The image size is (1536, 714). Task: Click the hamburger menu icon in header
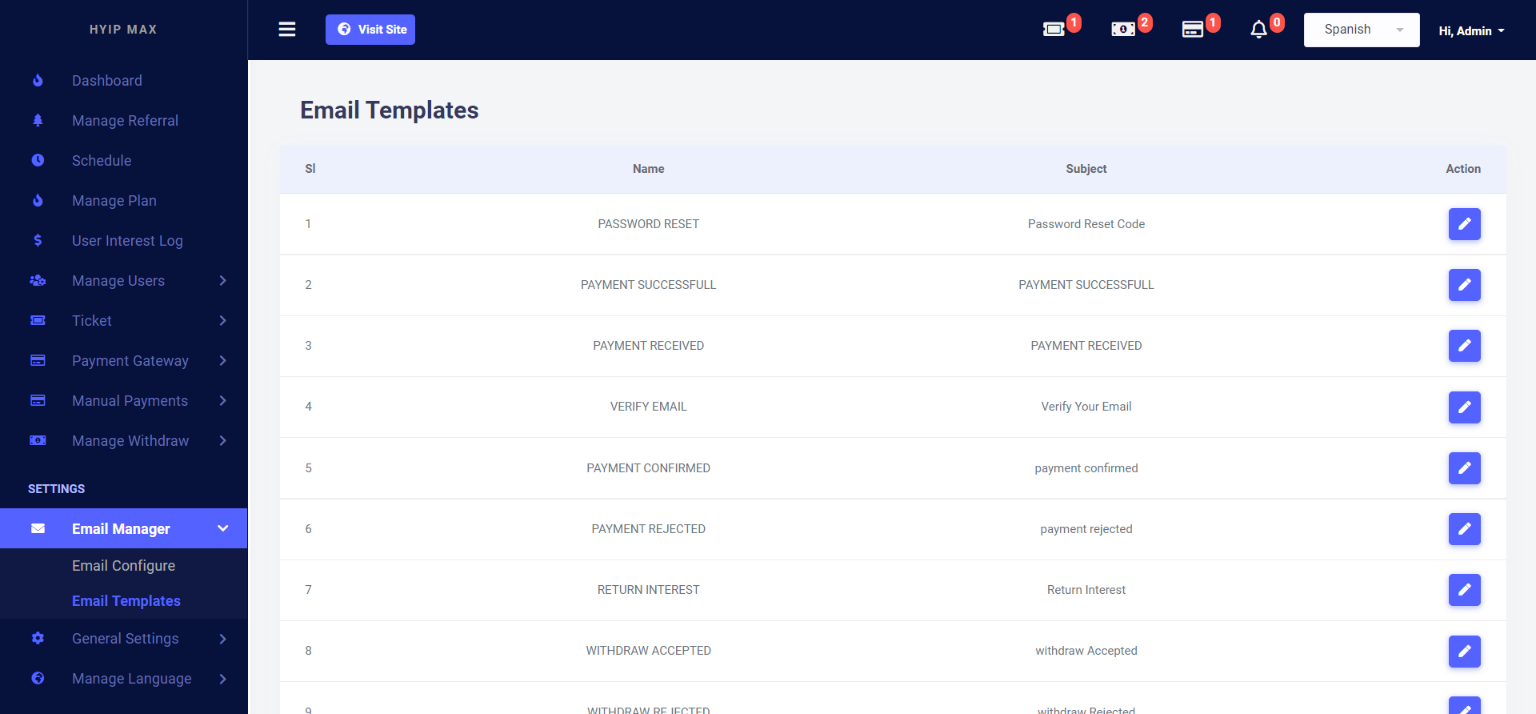pyautogui.click(x=287, y=30)
